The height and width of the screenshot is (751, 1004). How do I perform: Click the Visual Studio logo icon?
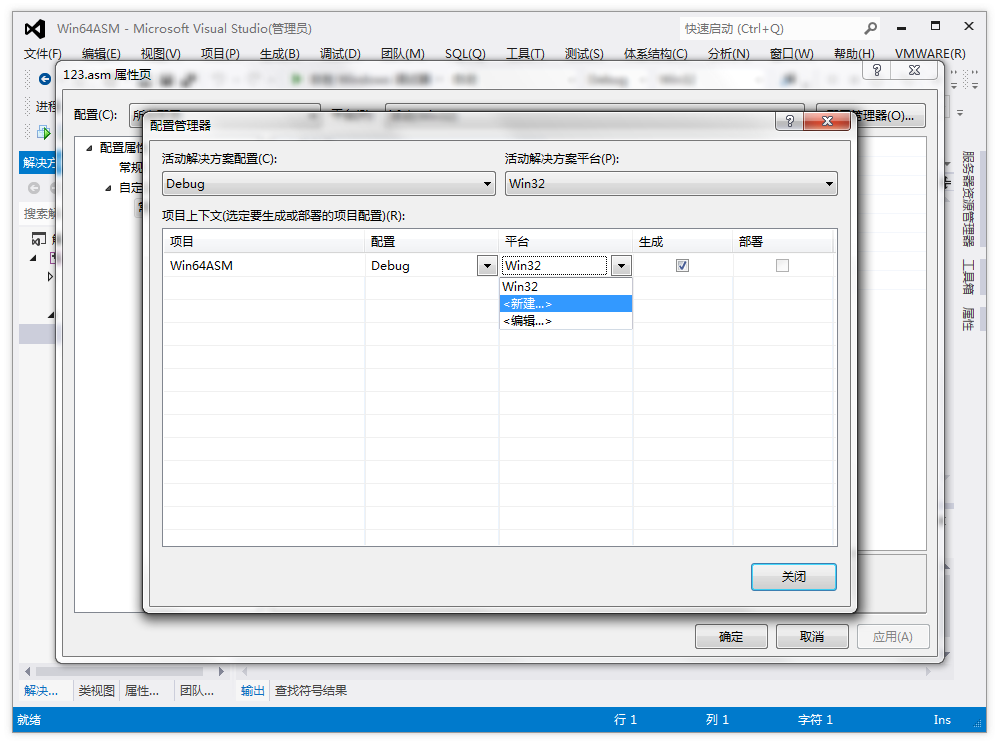(x=35, y=29)
